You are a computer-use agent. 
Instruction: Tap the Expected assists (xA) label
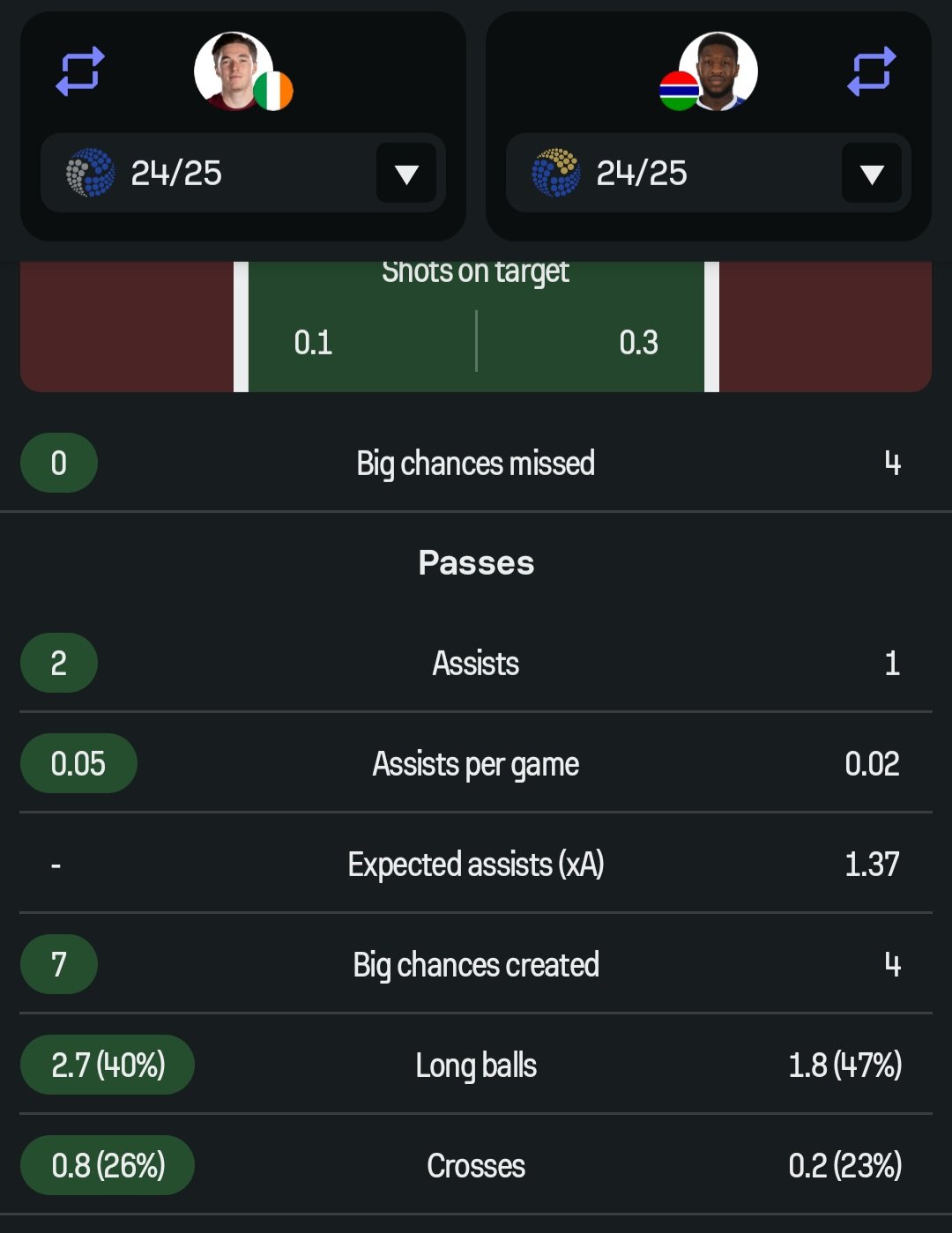tap(476, 865)
